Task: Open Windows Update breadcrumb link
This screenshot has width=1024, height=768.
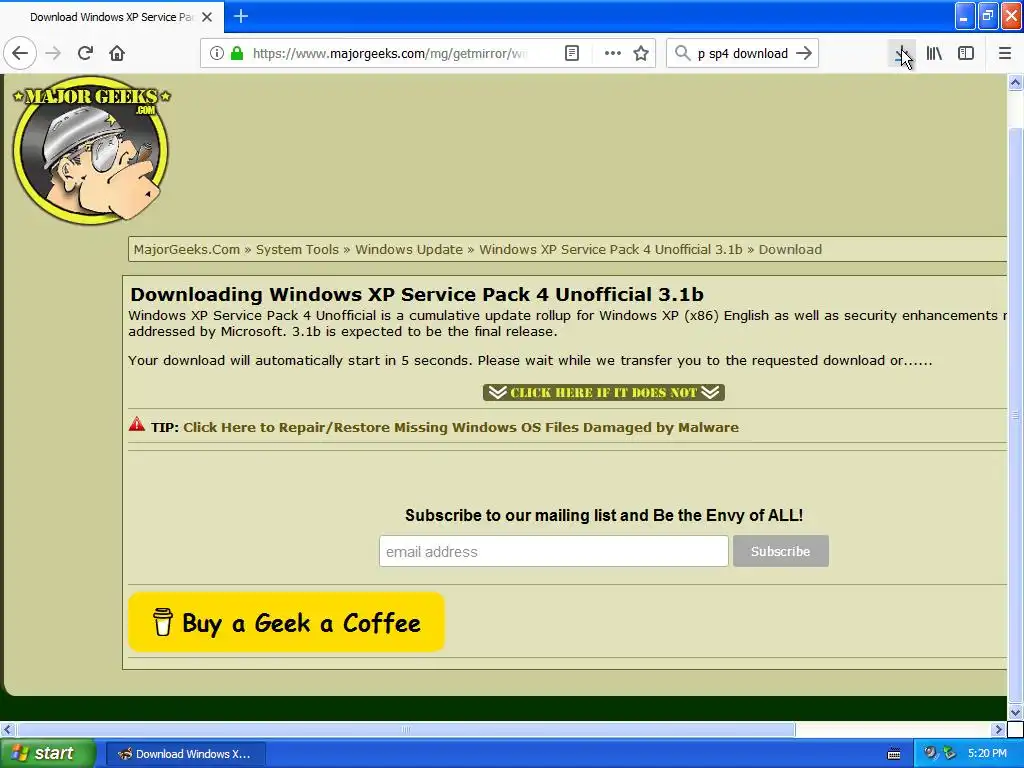Action: coord(409,249)
